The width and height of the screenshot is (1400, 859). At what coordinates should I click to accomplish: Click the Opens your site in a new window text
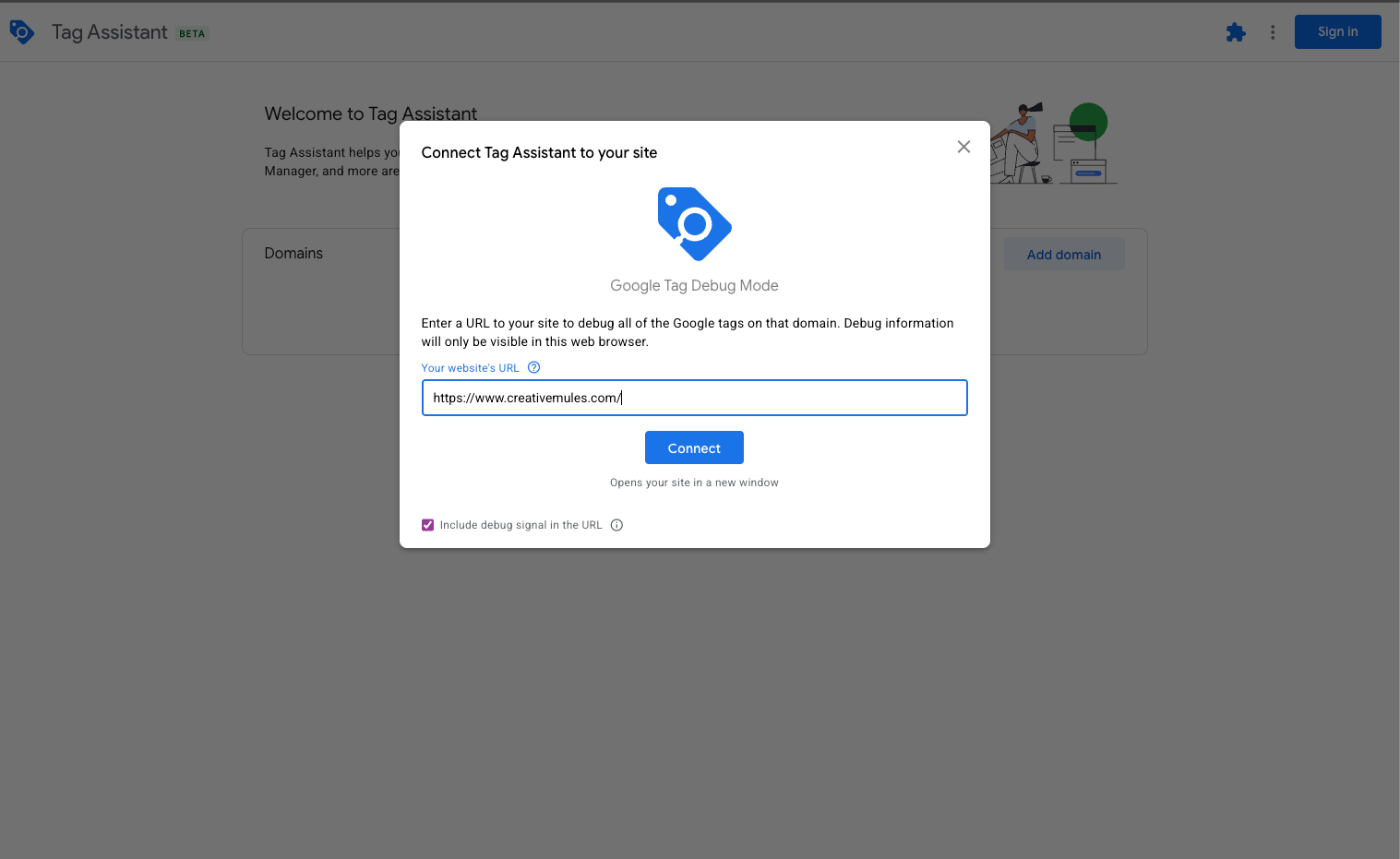tap(694, 483)
